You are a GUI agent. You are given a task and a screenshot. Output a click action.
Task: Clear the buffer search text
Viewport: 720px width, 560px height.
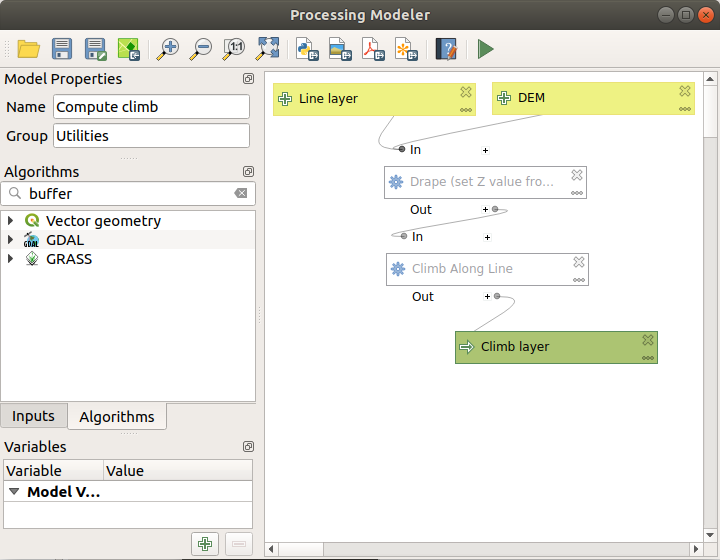click(240, 194)
